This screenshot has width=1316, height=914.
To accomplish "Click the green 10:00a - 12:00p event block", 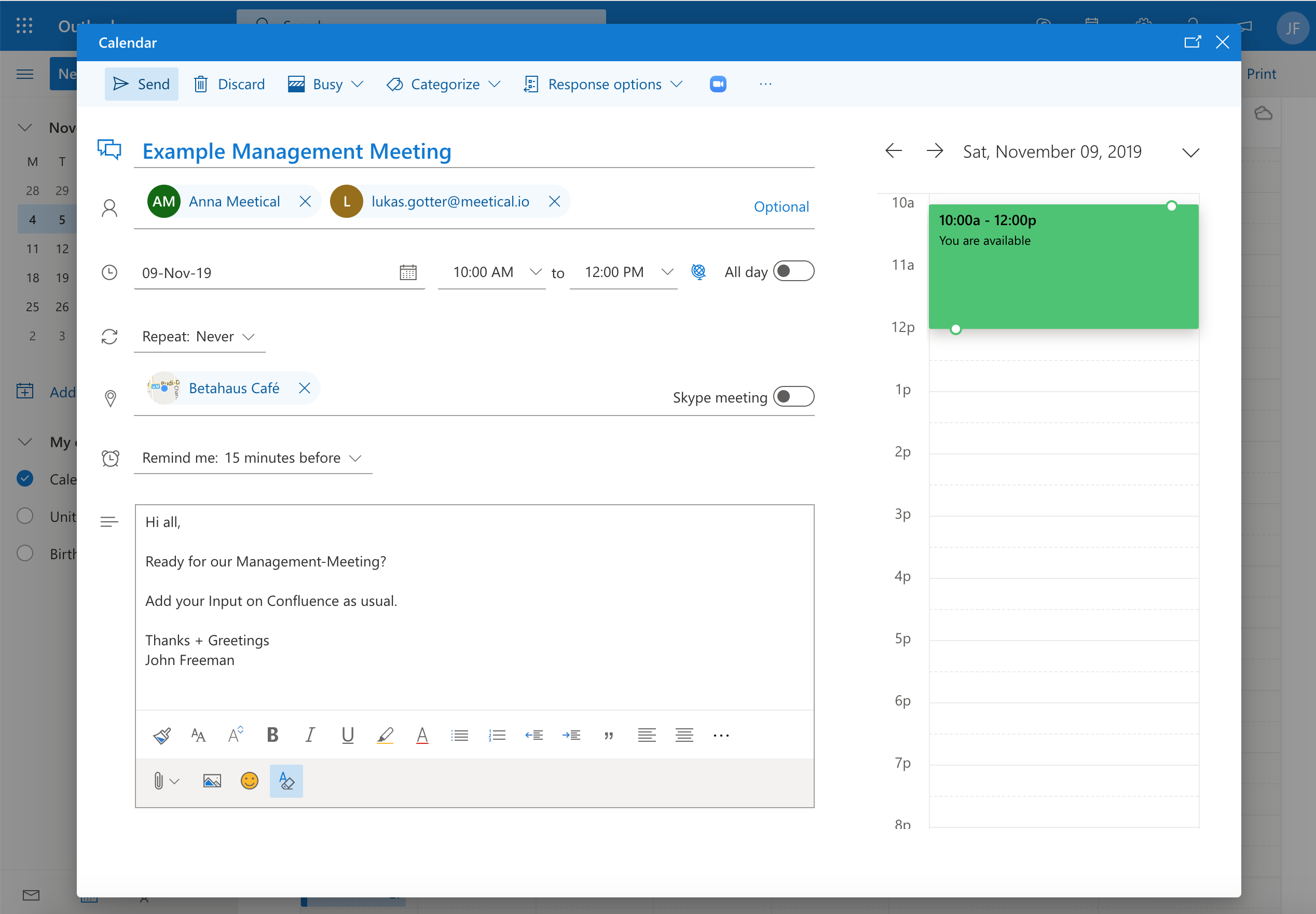I will (1063, 266).
